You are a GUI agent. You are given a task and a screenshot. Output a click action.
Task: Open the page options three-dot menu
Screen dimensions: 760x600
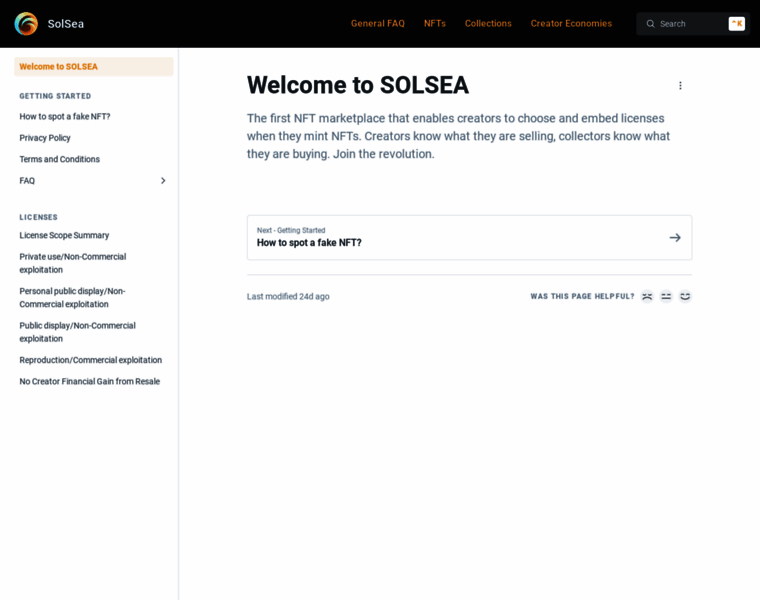(680, 85)
